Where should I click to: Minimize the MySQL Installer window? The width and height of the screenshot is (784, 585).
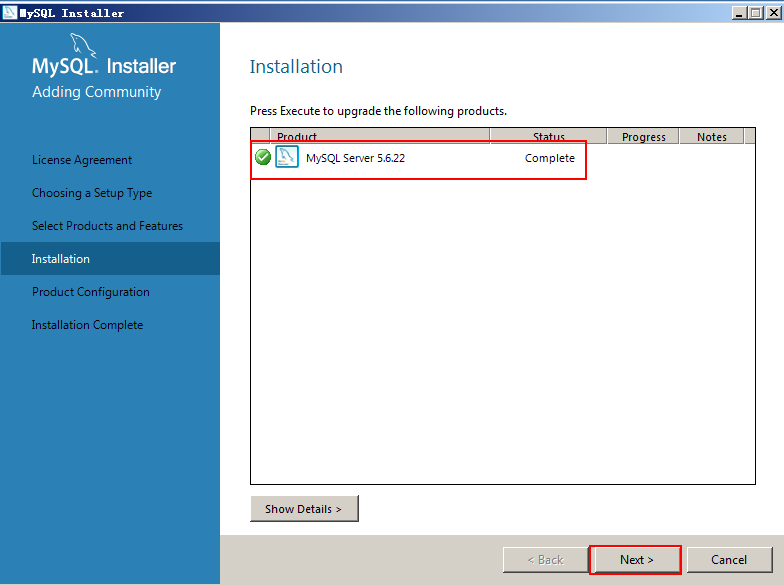pyautogui.click(x=740, y=13)
